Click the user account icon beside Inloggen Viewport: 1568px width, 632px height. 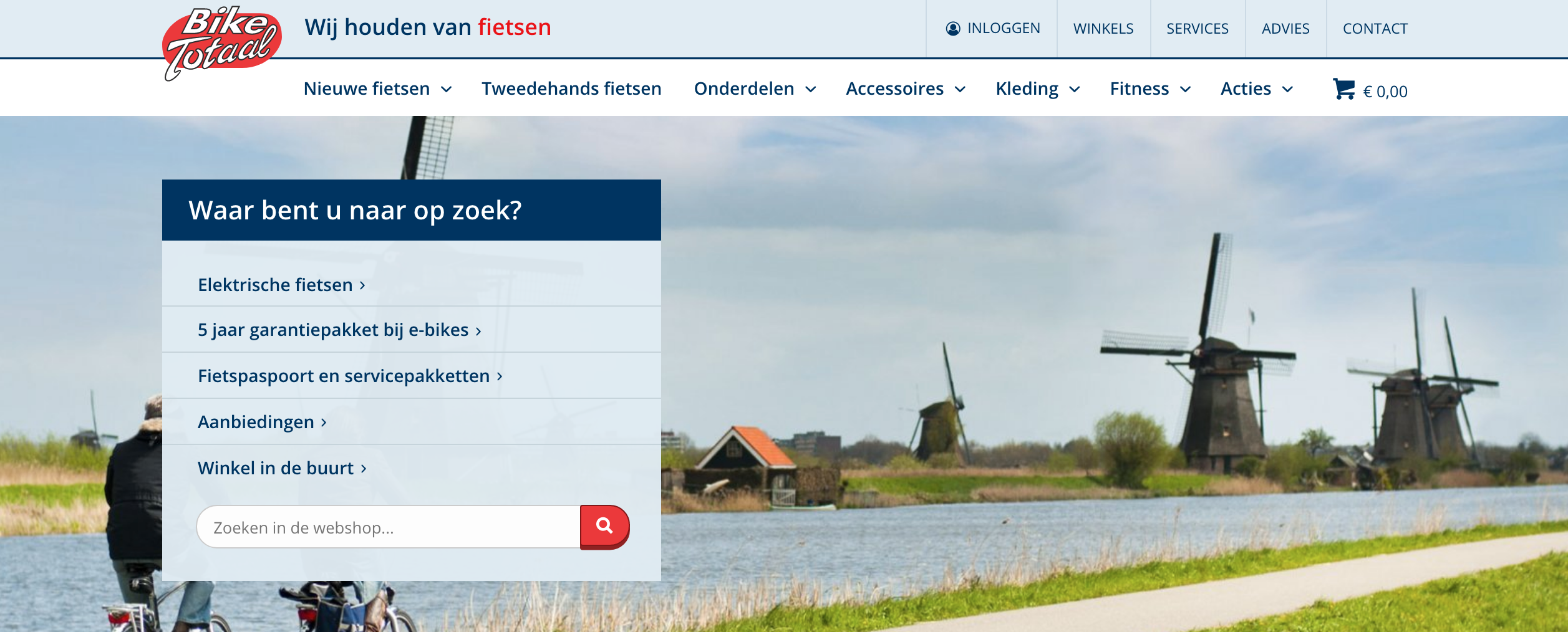coord(953,29)
